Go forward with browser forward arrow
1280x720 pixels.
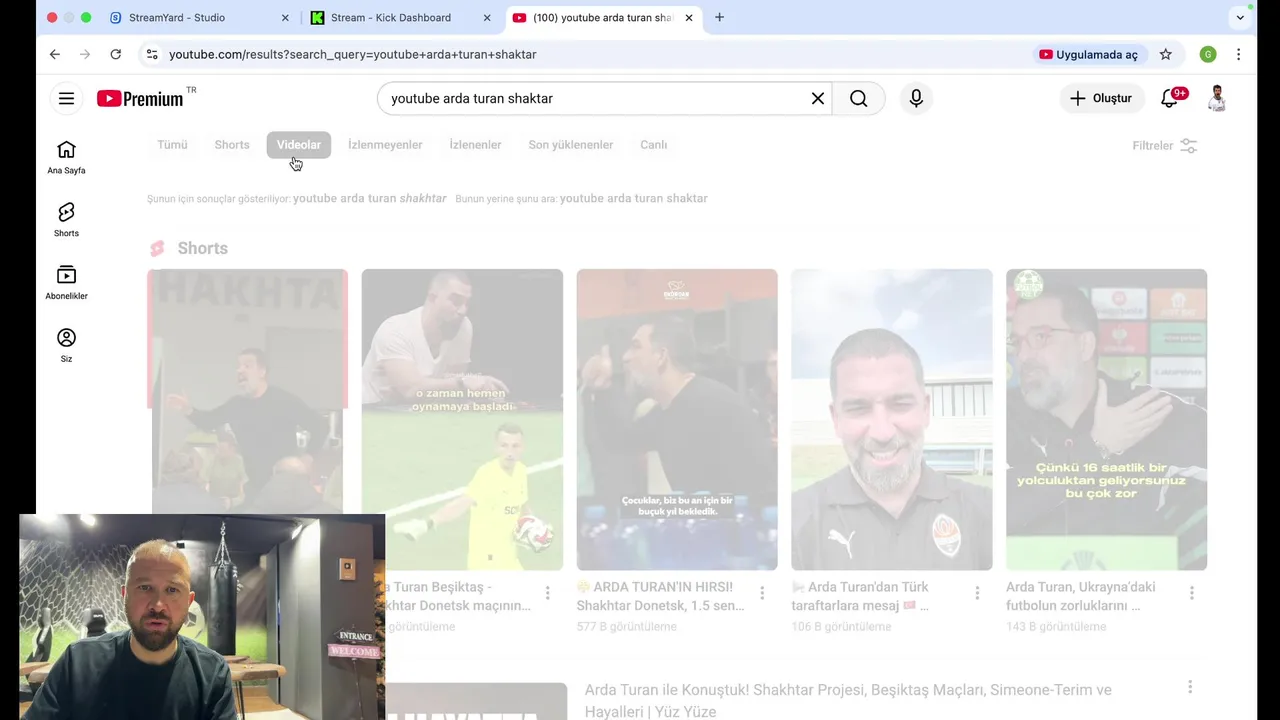click(x=85, y=54)
